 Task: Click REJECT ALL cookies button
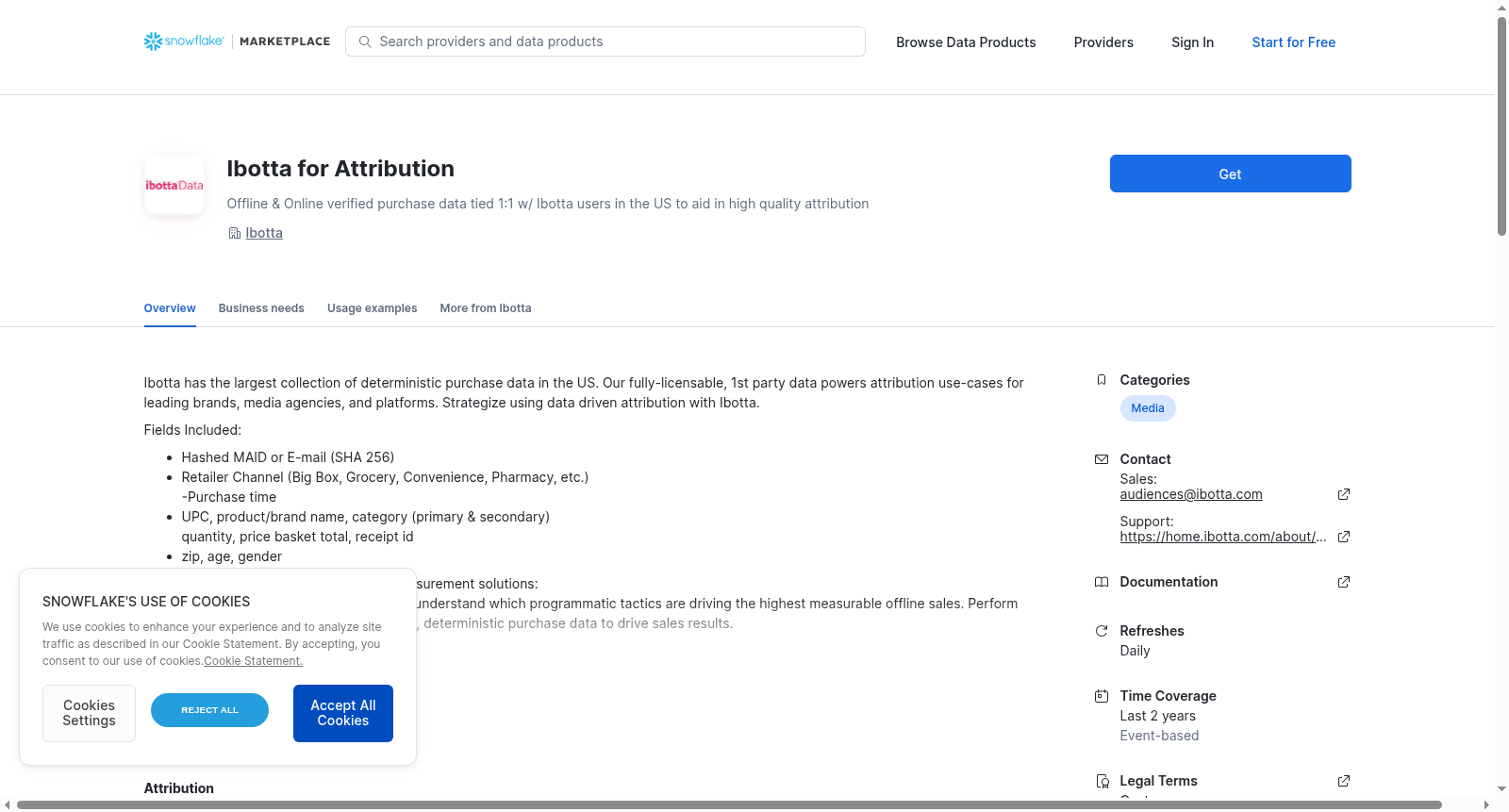pos(209,710)
